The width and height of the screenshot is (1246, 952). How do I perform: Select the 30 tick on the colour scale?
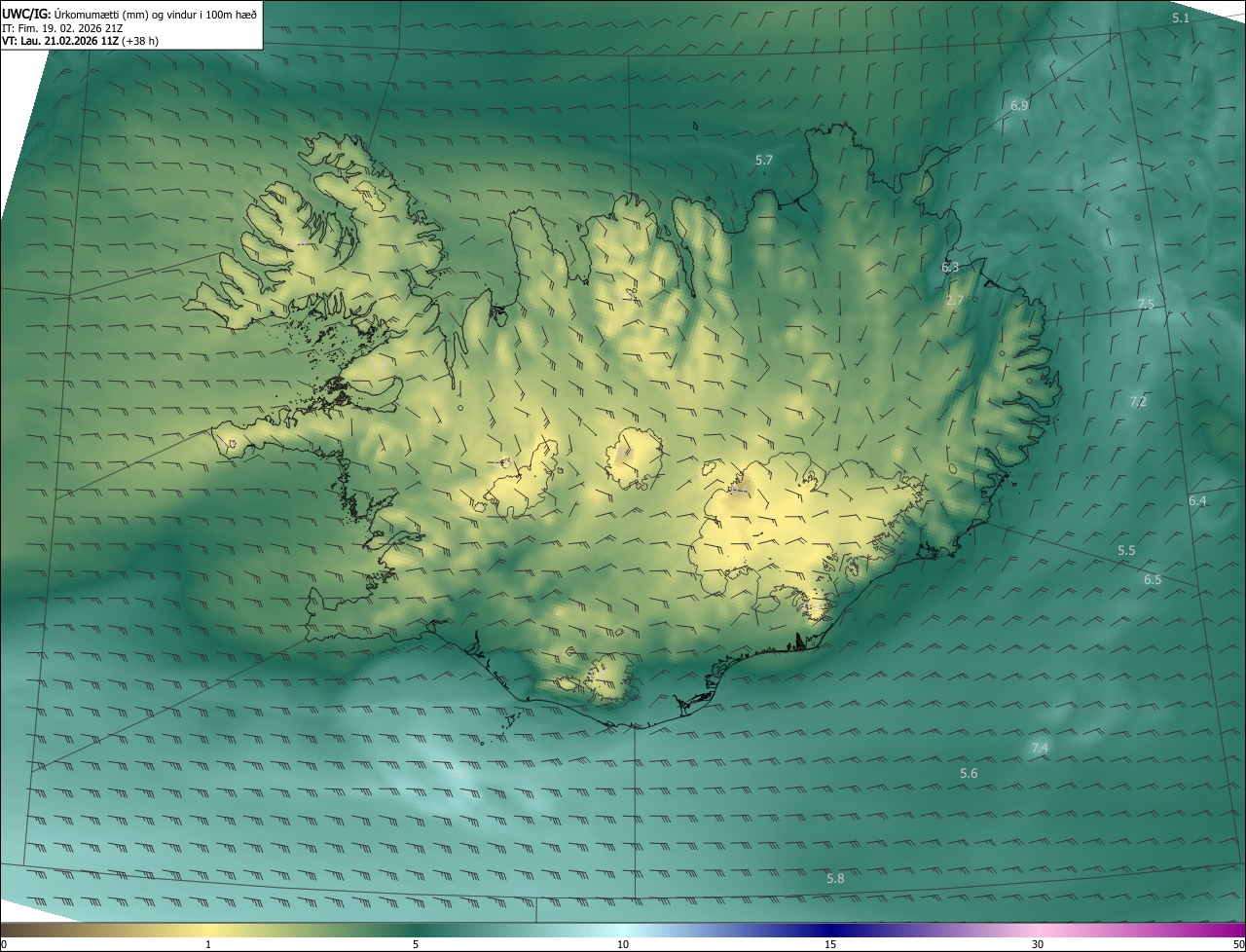click(1038, 944)
